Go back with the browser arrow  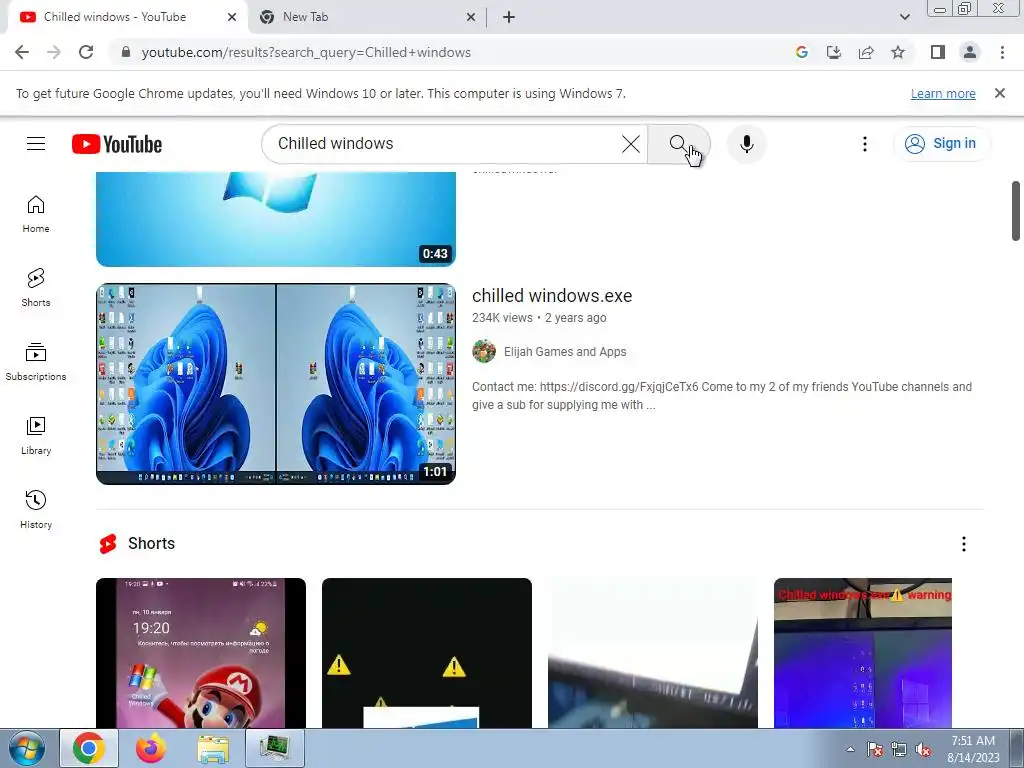[22, 52]
